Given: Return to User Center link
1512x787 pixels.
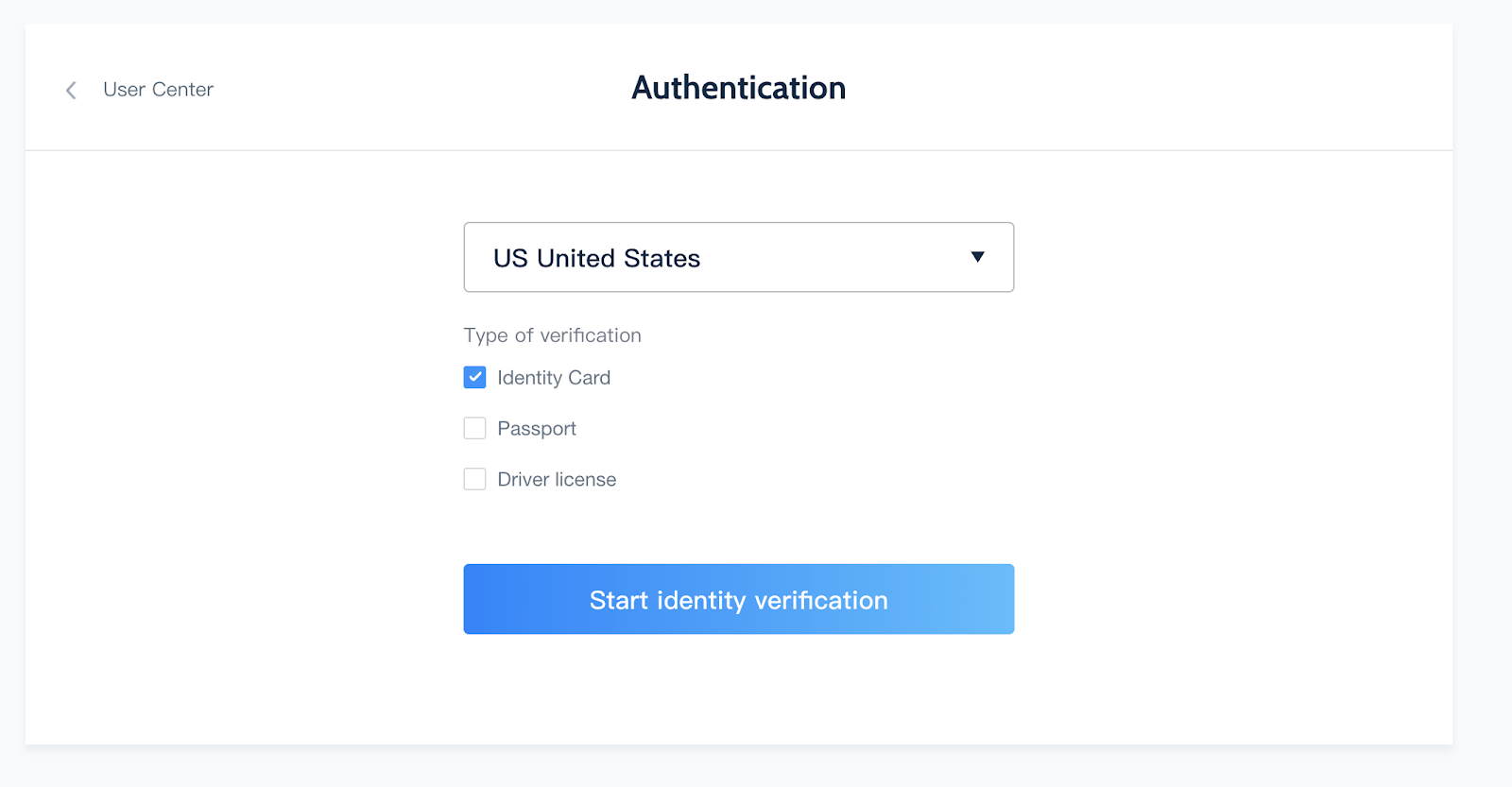Looking at the screenshot, I should [158, 90].
